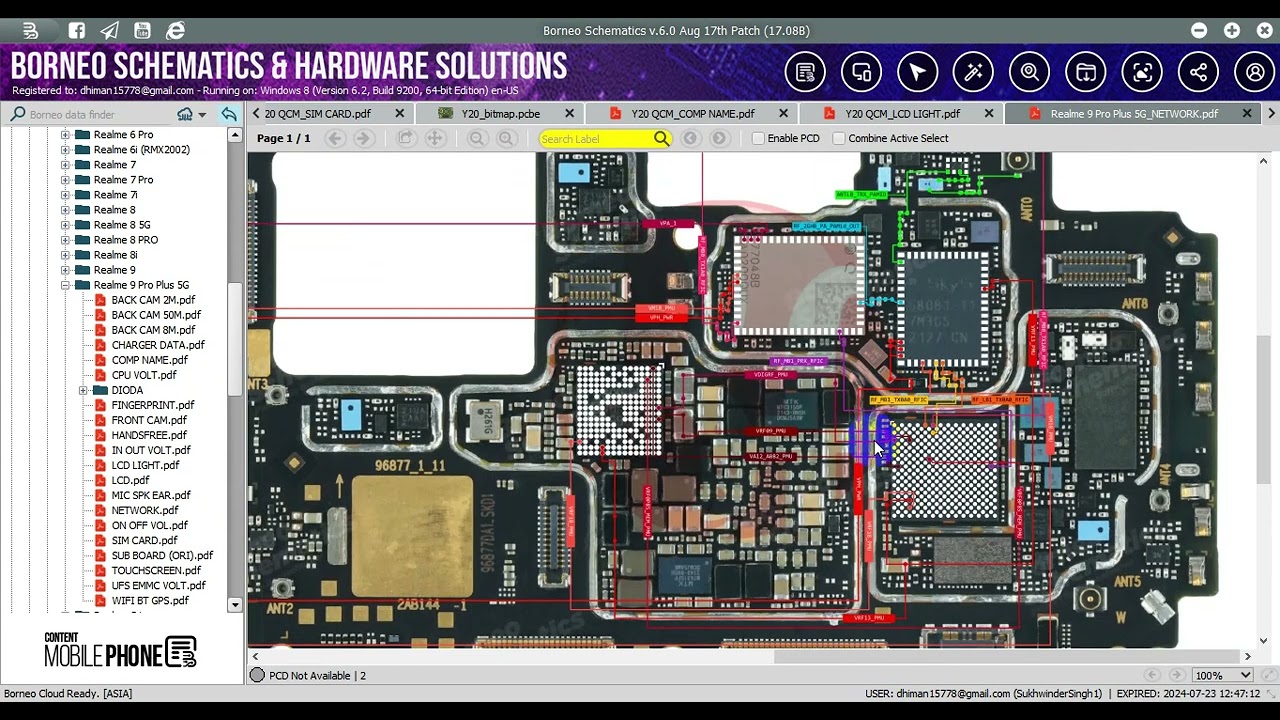Click the share round icon

pyautogui.click(x=1198, y=72)
